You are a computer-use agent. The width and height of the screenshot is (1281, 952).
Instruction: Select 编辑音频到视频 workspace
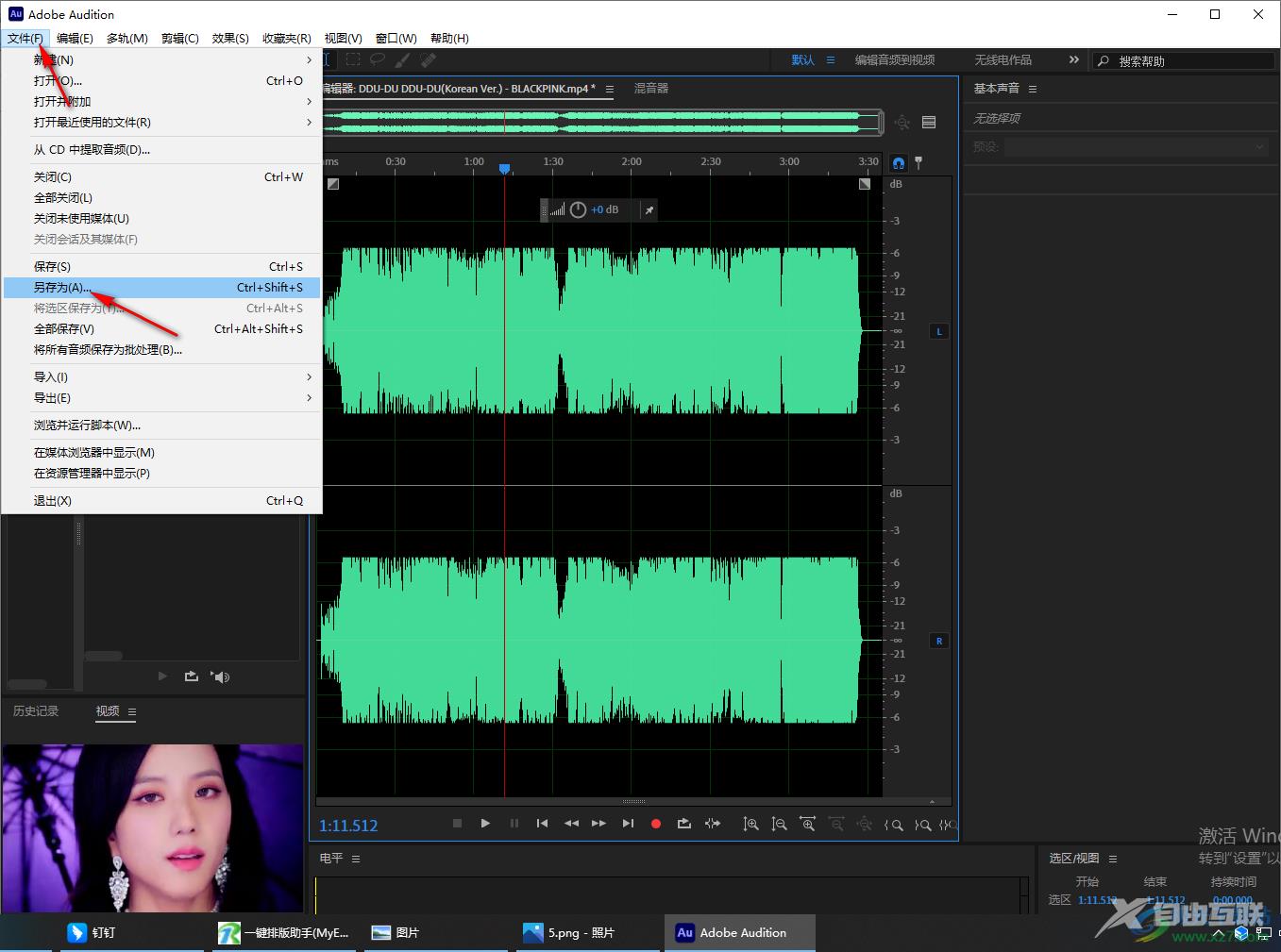click(895, 59)
